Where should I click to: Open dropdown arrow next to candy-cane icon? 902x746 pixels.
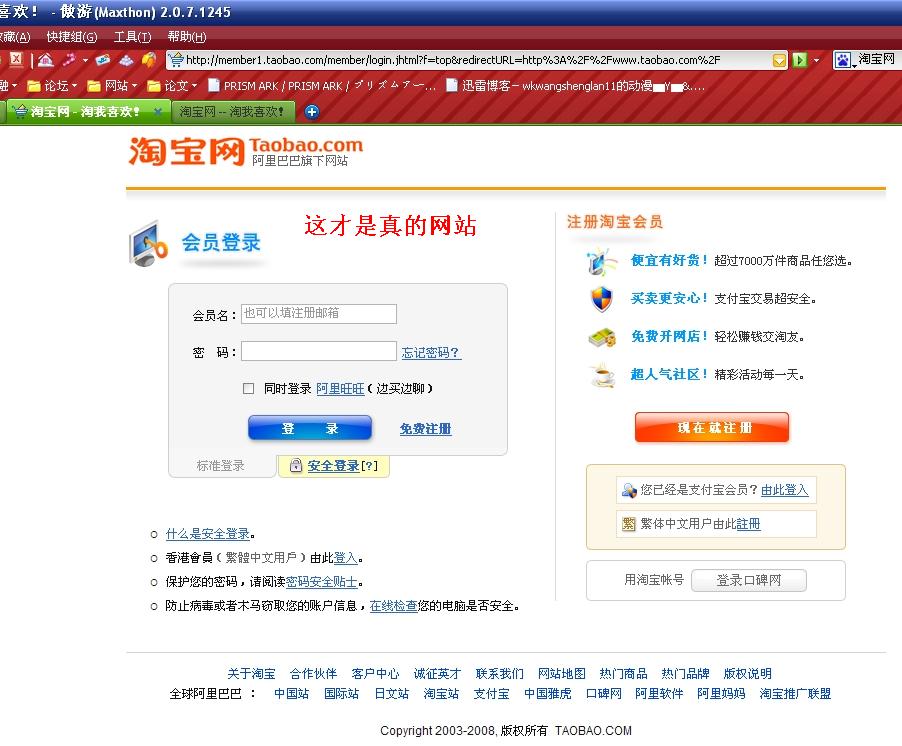[85, 60]
